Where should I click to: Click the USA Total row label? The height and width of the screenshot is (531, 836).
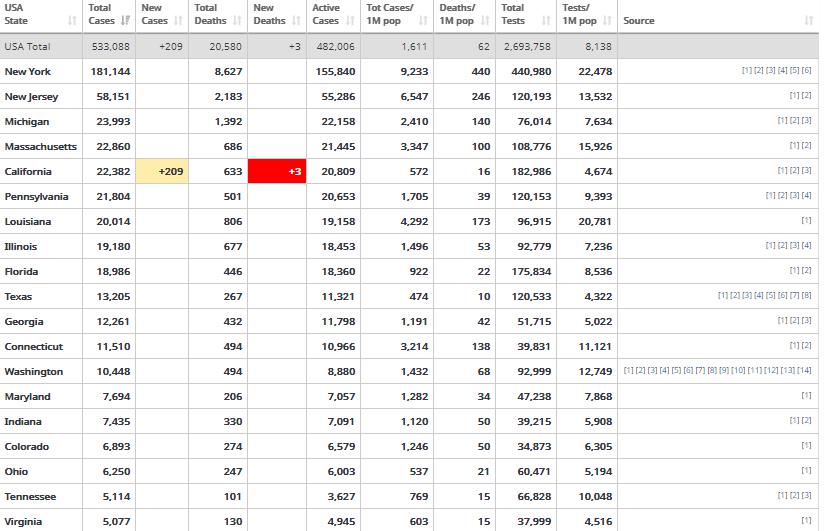point(27,47)
